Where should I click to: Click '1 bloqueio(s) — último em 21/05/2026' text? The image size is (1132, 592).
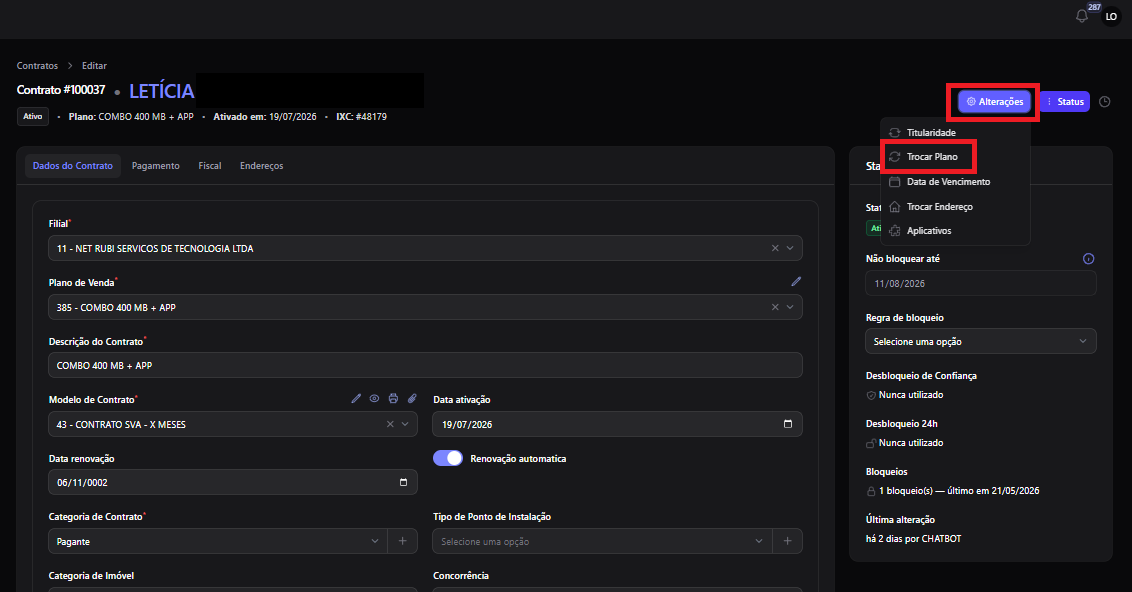click(x=959, y=490)
